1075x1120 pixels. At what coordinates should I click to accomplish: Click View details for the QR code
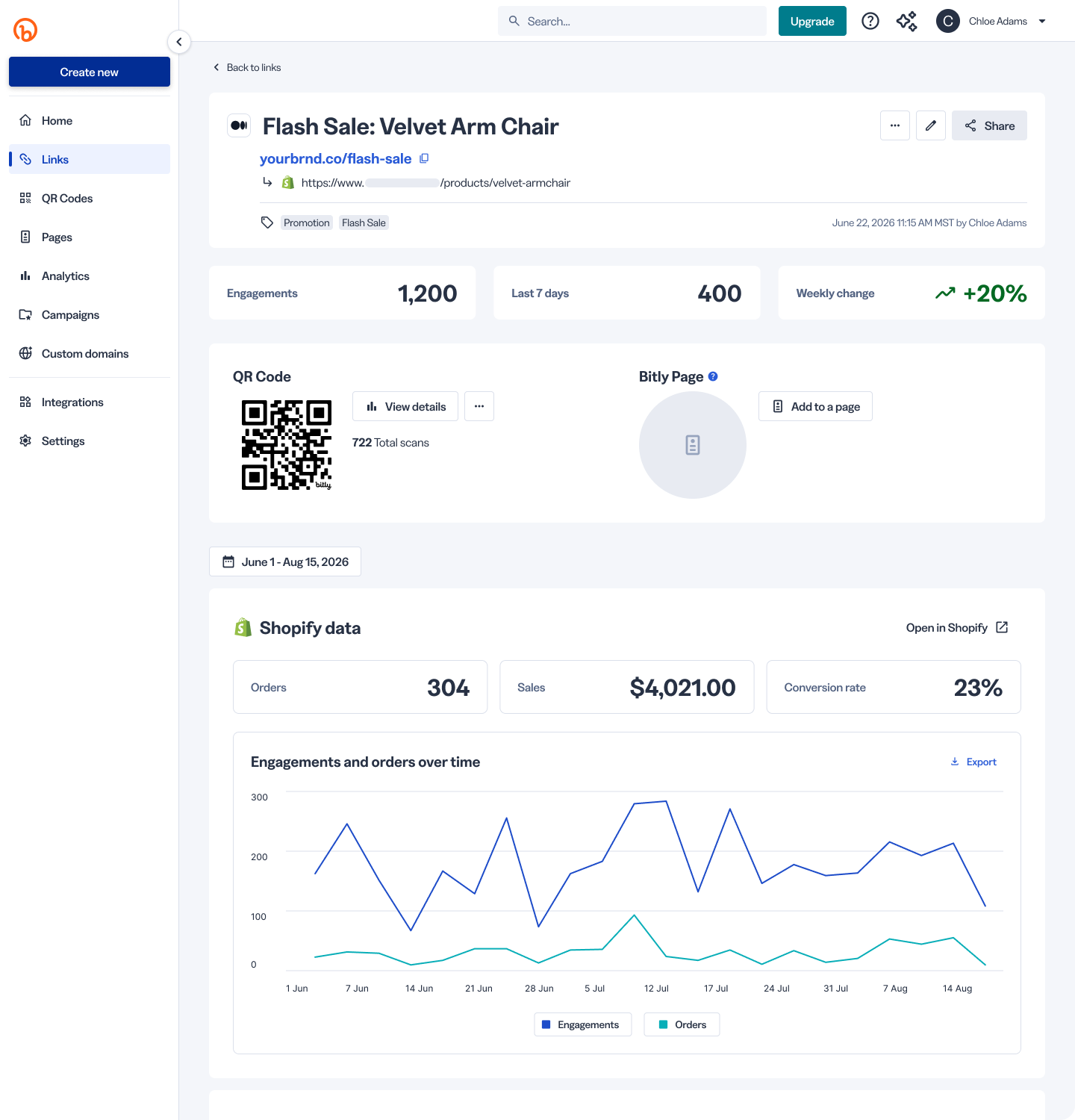pyautogui.click(x=406, y=406)
